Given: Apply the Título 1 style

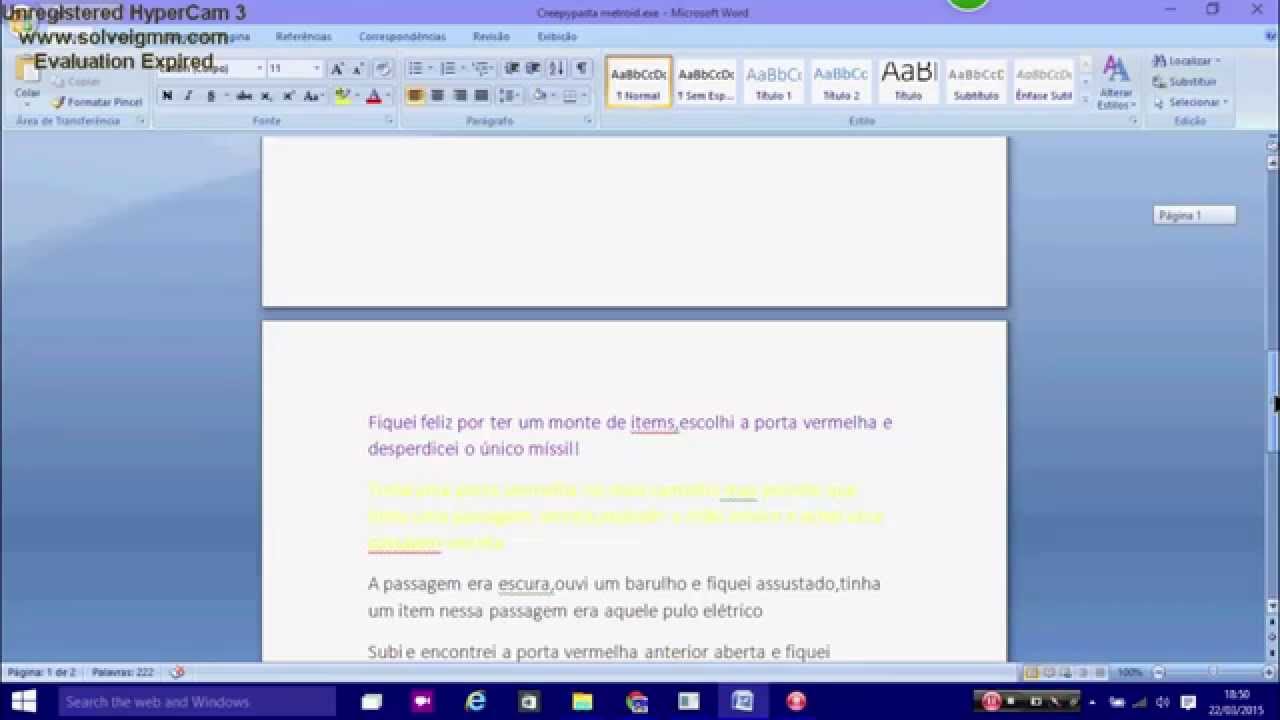Looking at the screenshot, I should click(773, 81).
